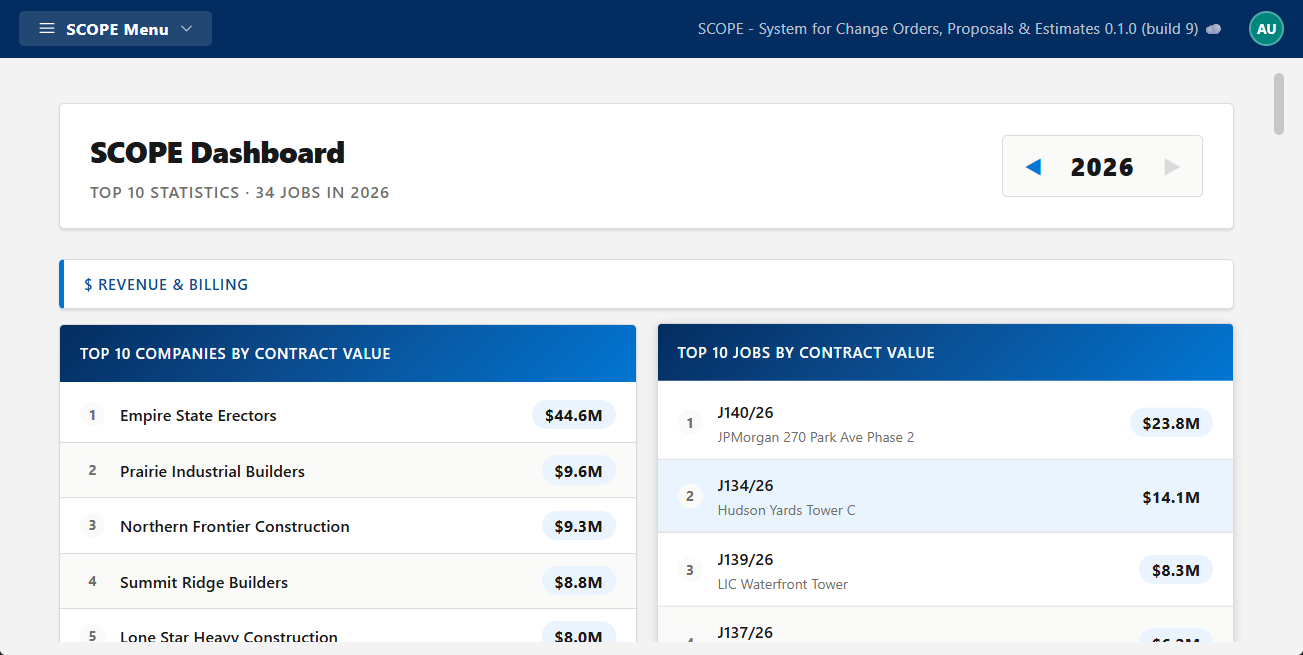
Task: Click the next year arrow
Action: pyautogui.click(x=1170, y=166)
